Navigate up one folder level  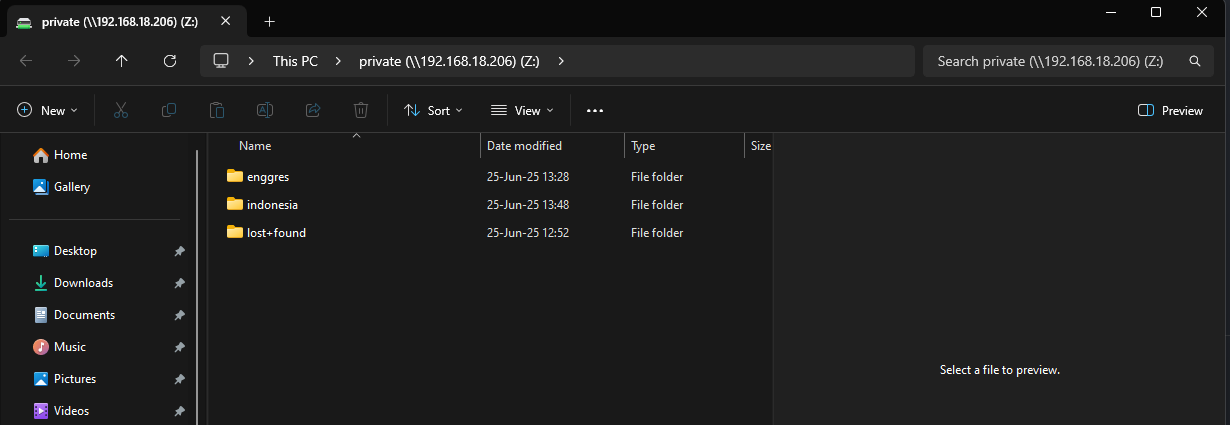122,61
